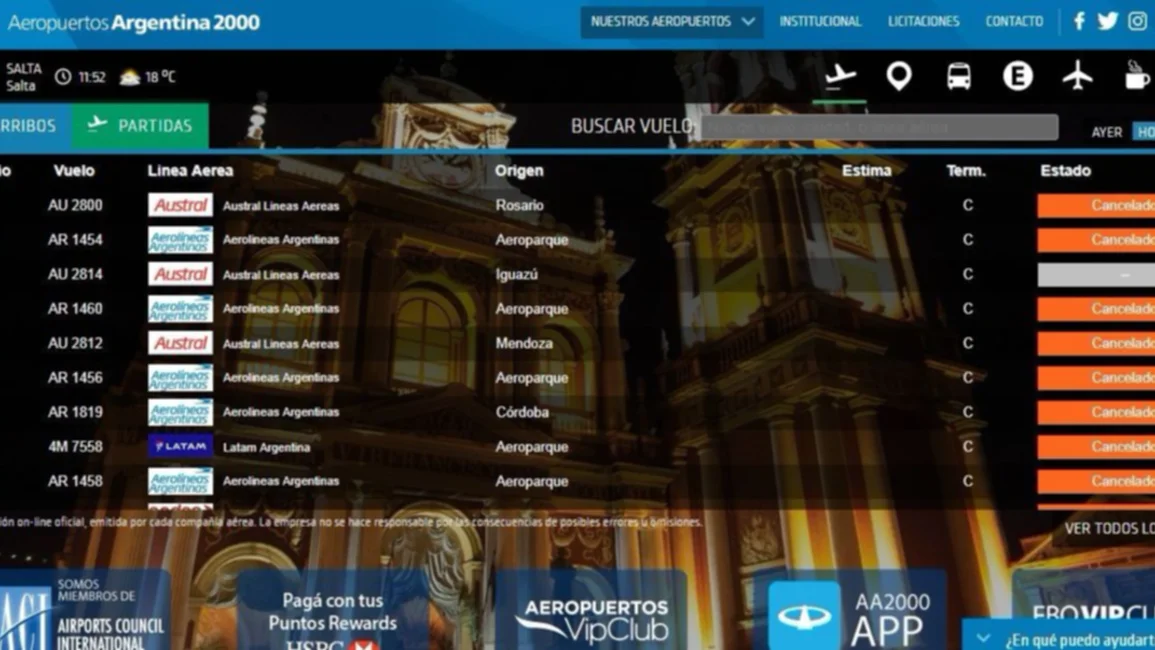Click Cancelado status for flight 4M 7558
1155x650 pixels.
coord(1096,447)
